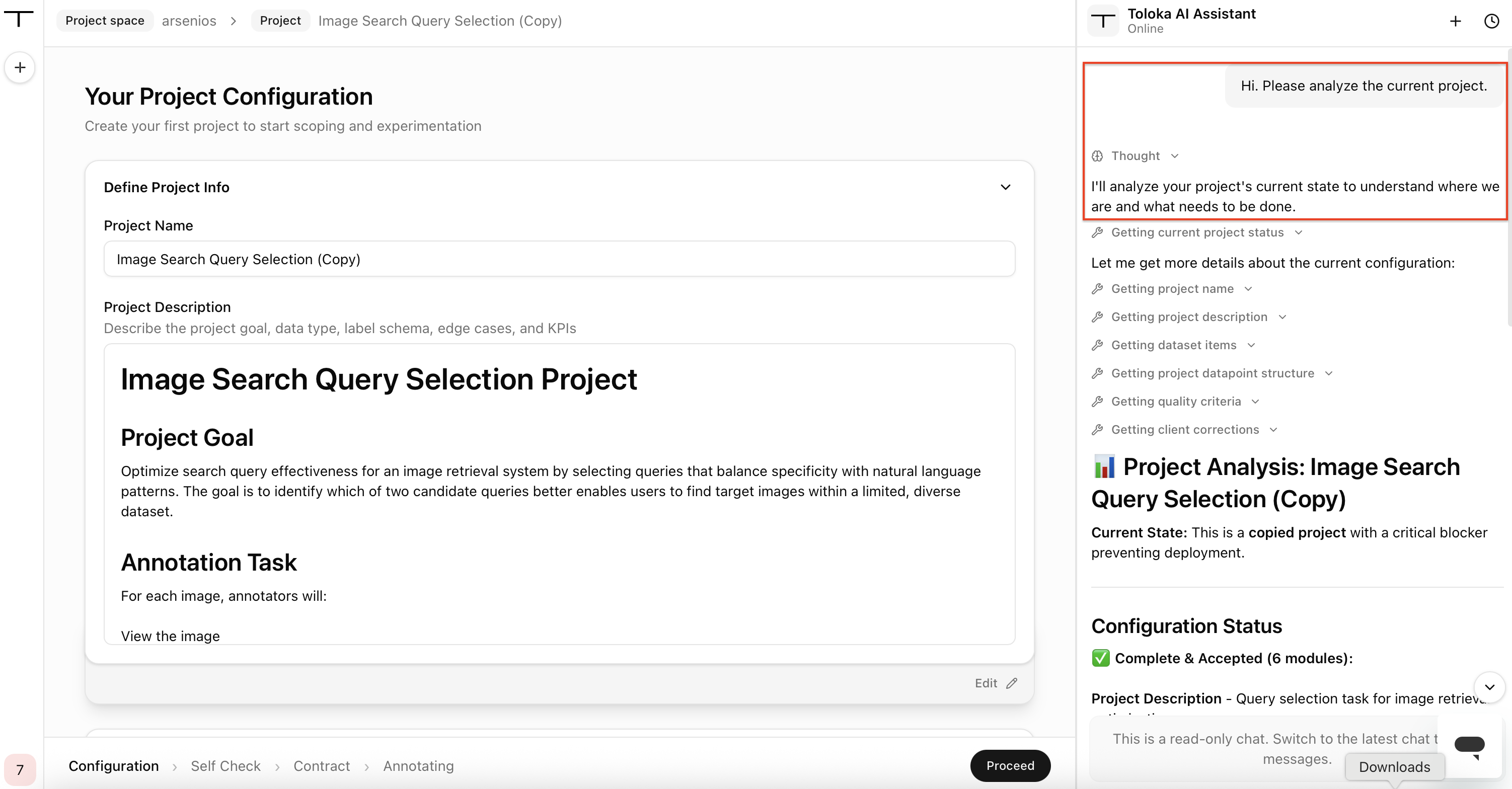Open the arsenios project space breadcrumb
Image resolution: width=1512 pixels, height=789 pixels.
(x=189, y=21)
